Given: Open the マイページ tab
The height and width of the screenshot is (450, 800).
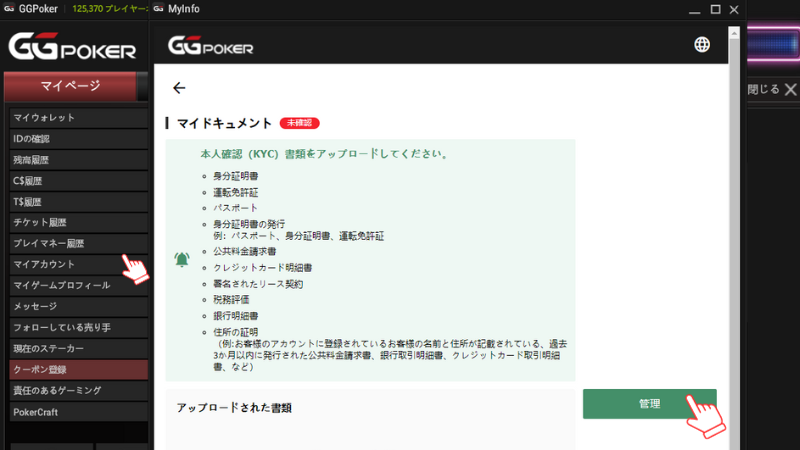Looking at the screenshot, I should click(70, 86).
